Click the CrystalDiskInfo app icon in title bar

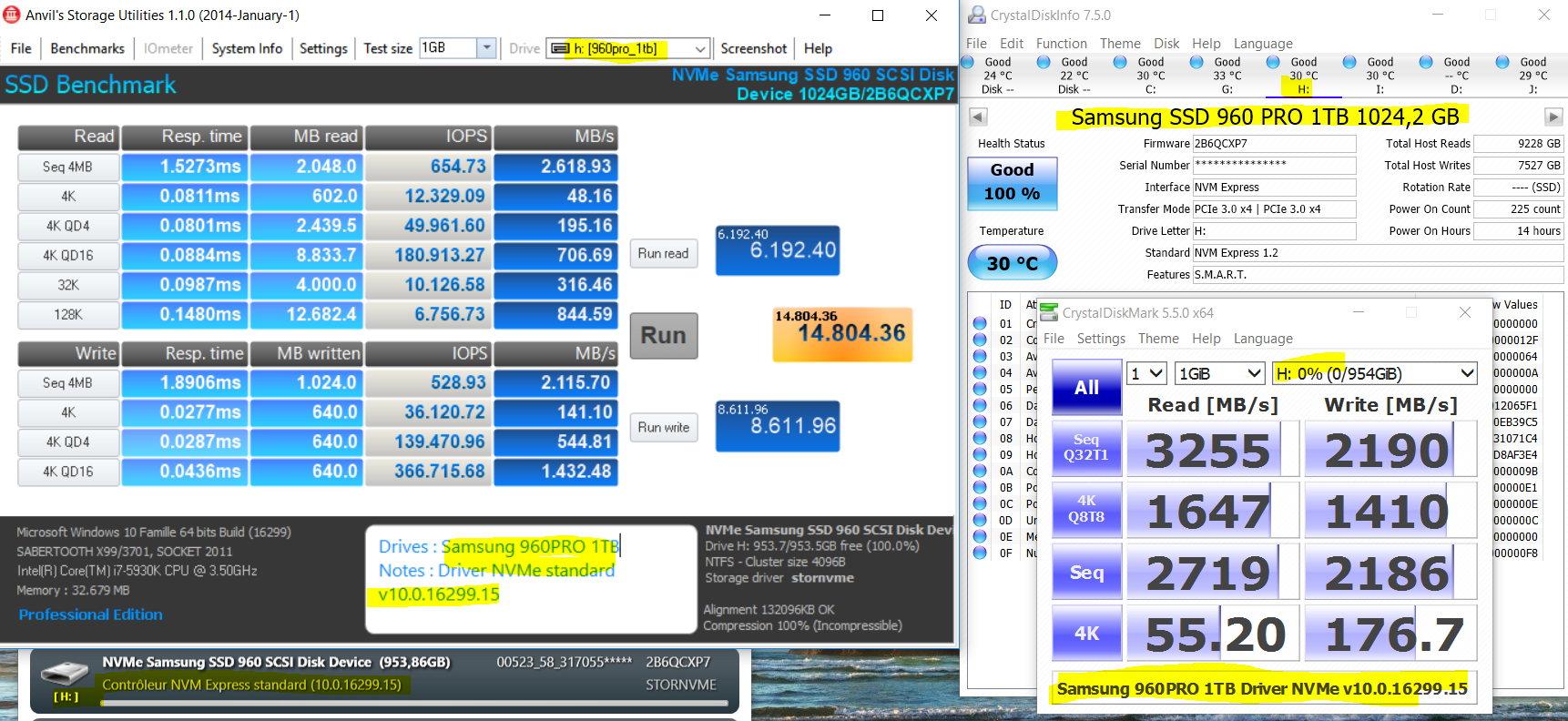[976, 15]
